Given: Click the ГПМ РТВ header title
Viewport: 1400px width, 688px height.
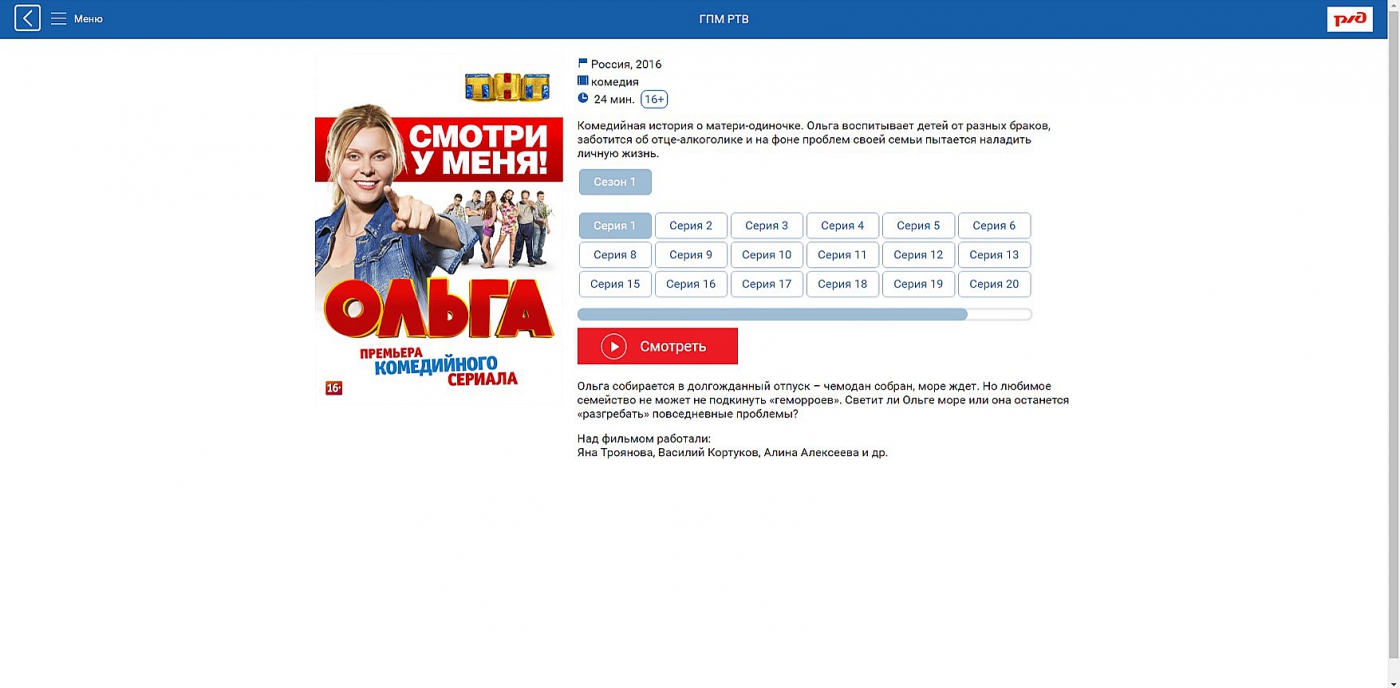Looking at the screenshot, I should pos(724,19).
